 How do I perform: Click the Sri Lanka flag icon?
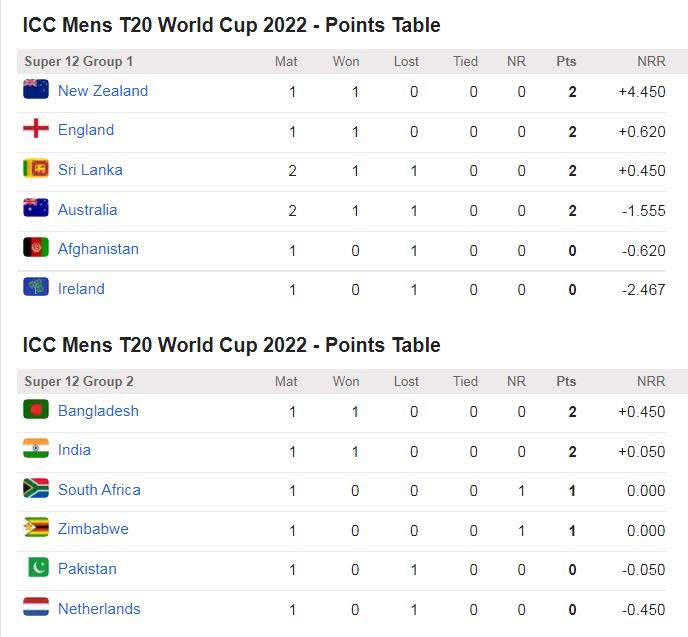point(36,169)
